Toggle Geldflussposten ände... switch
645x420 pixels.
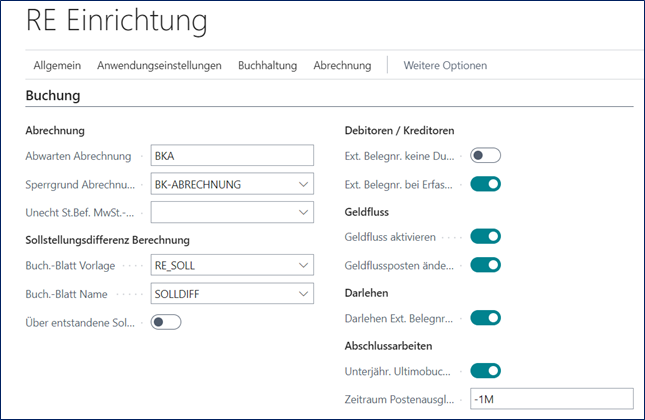point(485,265)
